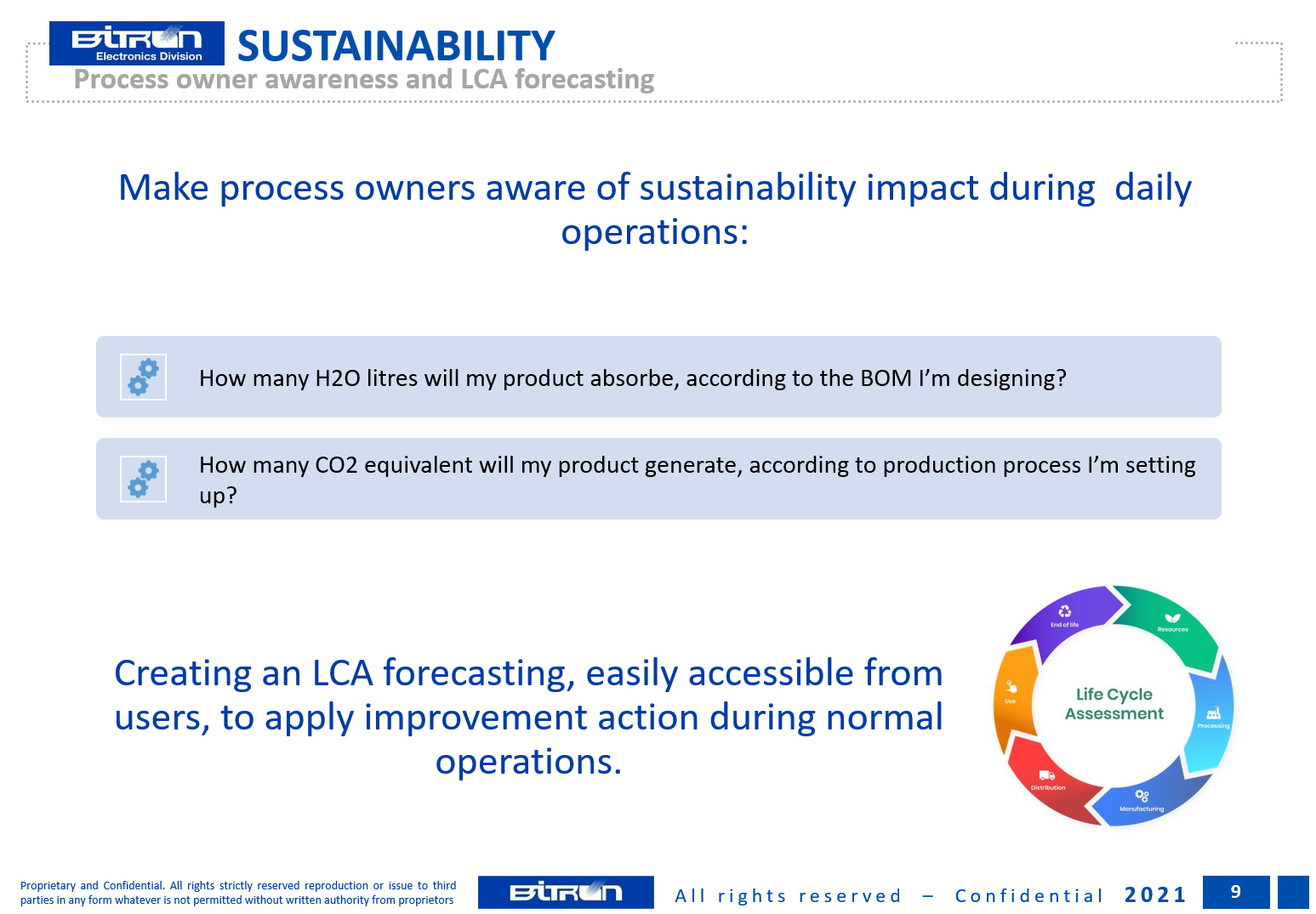Click the Make process owners aware heading
The image size is (1316, 914).
655,209
